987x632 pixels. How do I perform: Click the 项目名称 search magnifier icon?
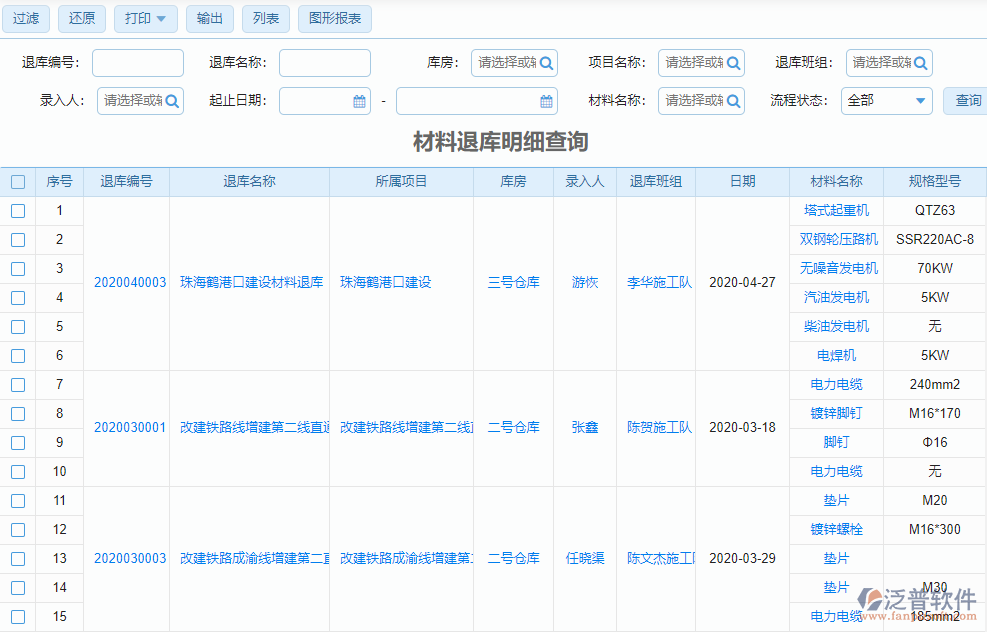point(731,62)
